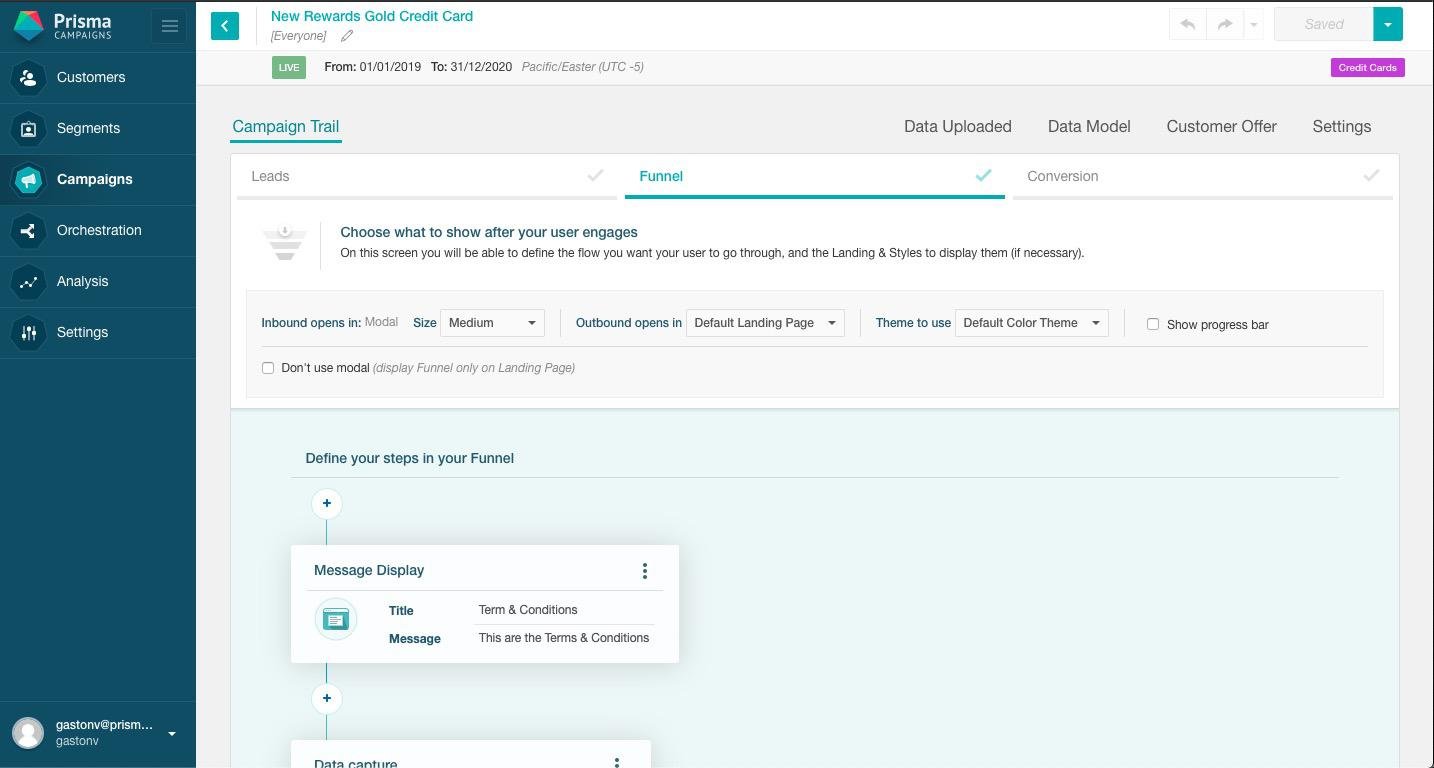Click the Segments sidebar icon
The height and width of the screenshot is (768, 1434).
28,128
